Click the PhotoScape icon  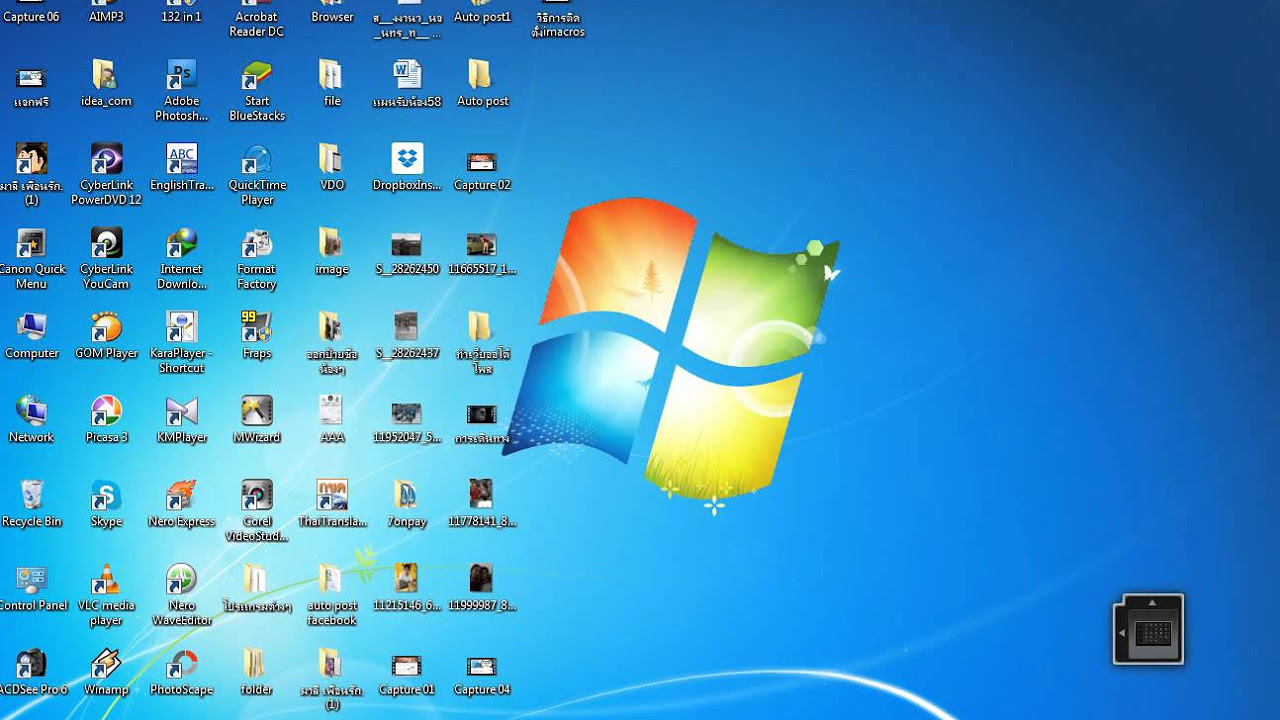181,664
